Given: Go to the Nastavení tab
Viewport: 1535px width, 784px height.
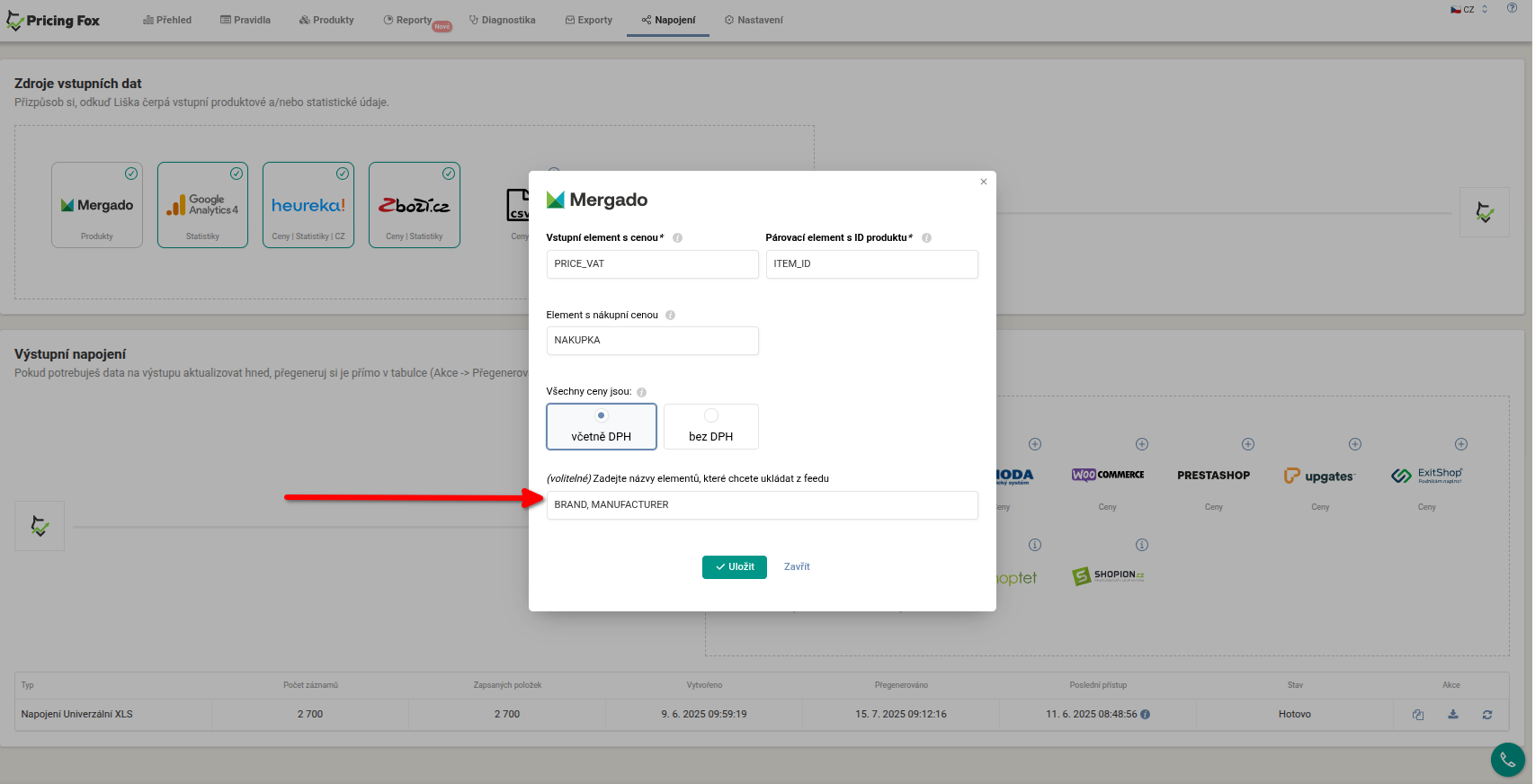Looking at the screenshot, I should [x=754, y=20].
